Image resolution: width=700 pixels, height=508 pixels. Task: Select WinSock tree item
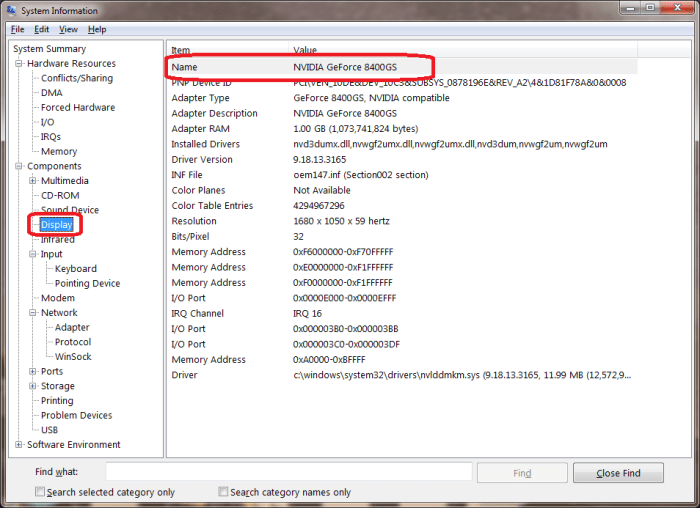[x=73, y=357]
